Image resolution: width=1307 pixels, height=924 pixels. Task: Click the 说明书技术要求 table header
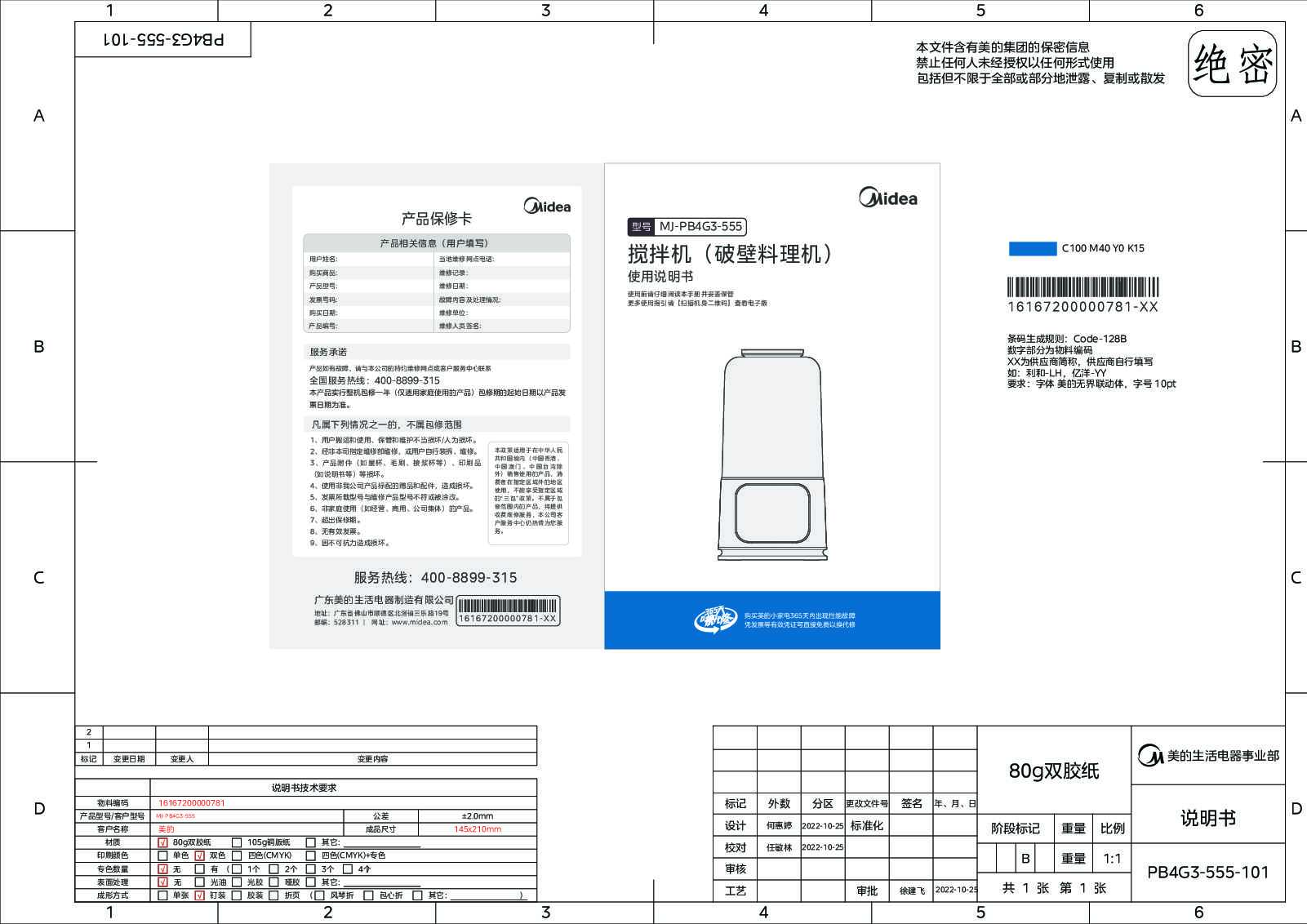(305, 789)
